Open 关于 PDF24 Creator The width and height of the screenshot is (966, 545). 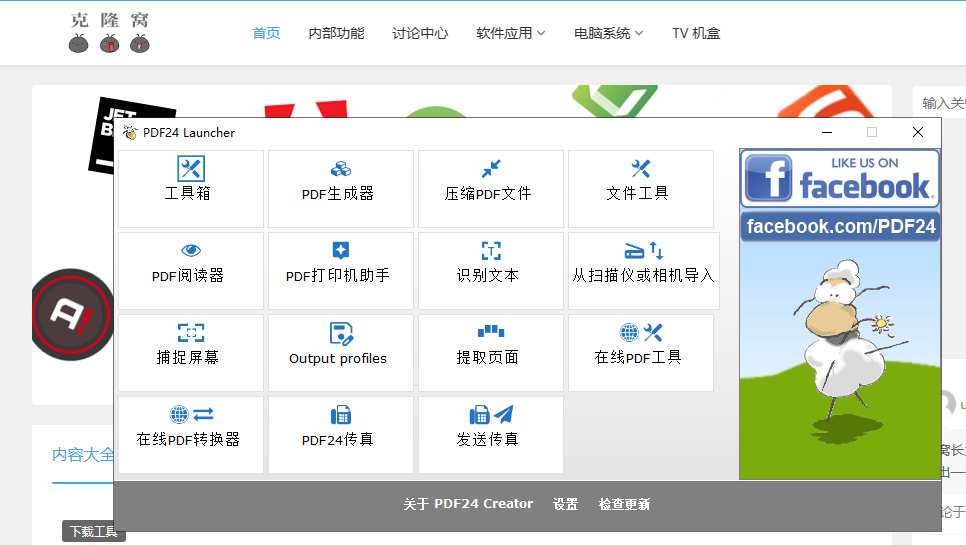(468, 504)
